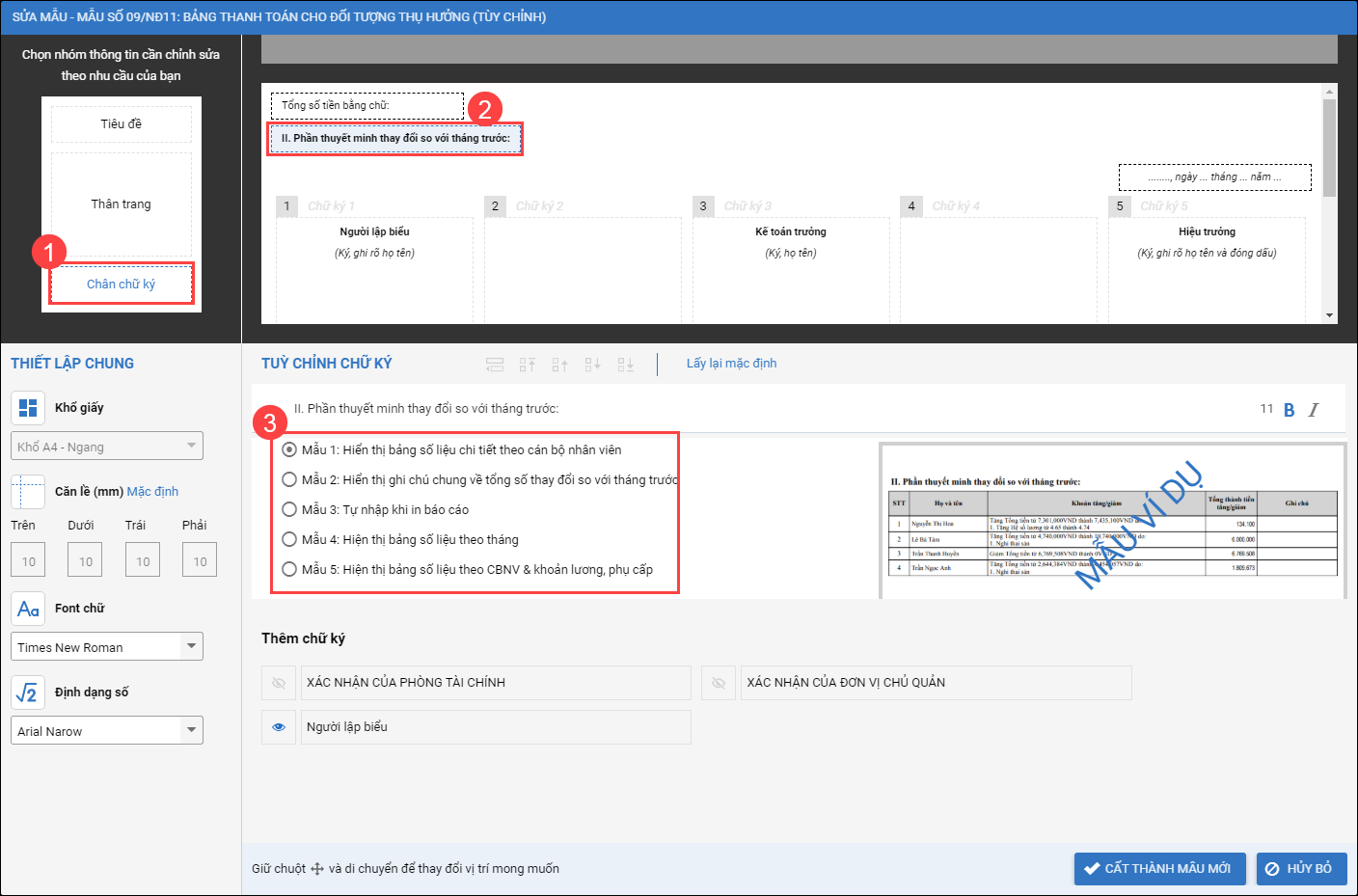Open the Arial Narow number format dropdown
The image size is (1358, 896).
click(x=191, y=730)
